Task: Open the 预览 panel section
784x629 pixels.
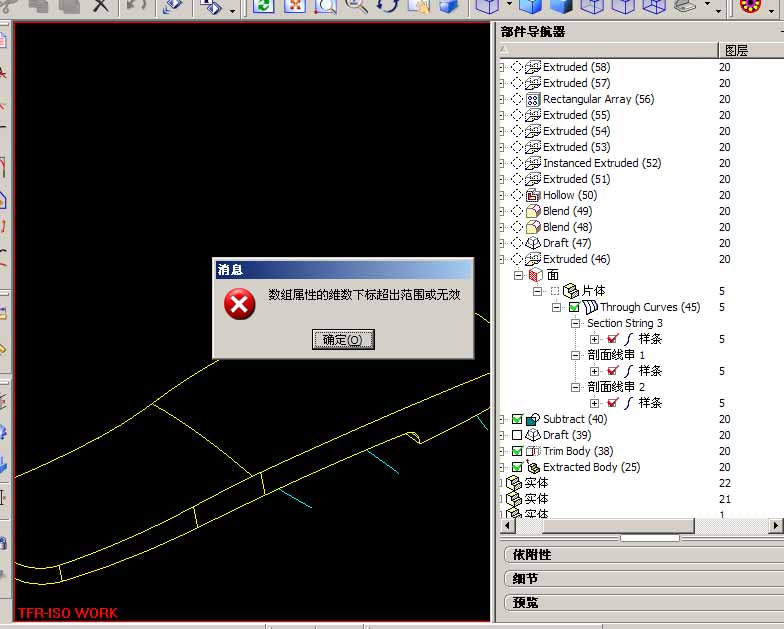Action: click(644, 602)
